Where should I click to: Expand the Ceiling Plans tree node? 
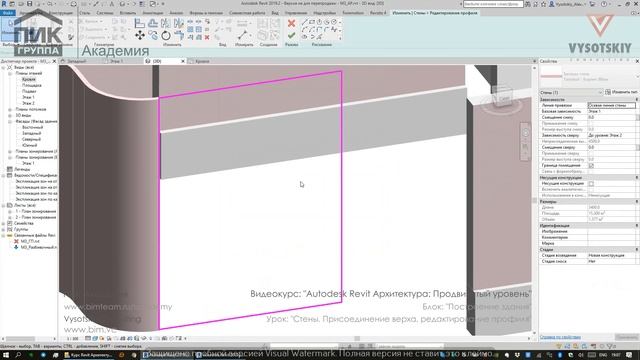(10, 109)
